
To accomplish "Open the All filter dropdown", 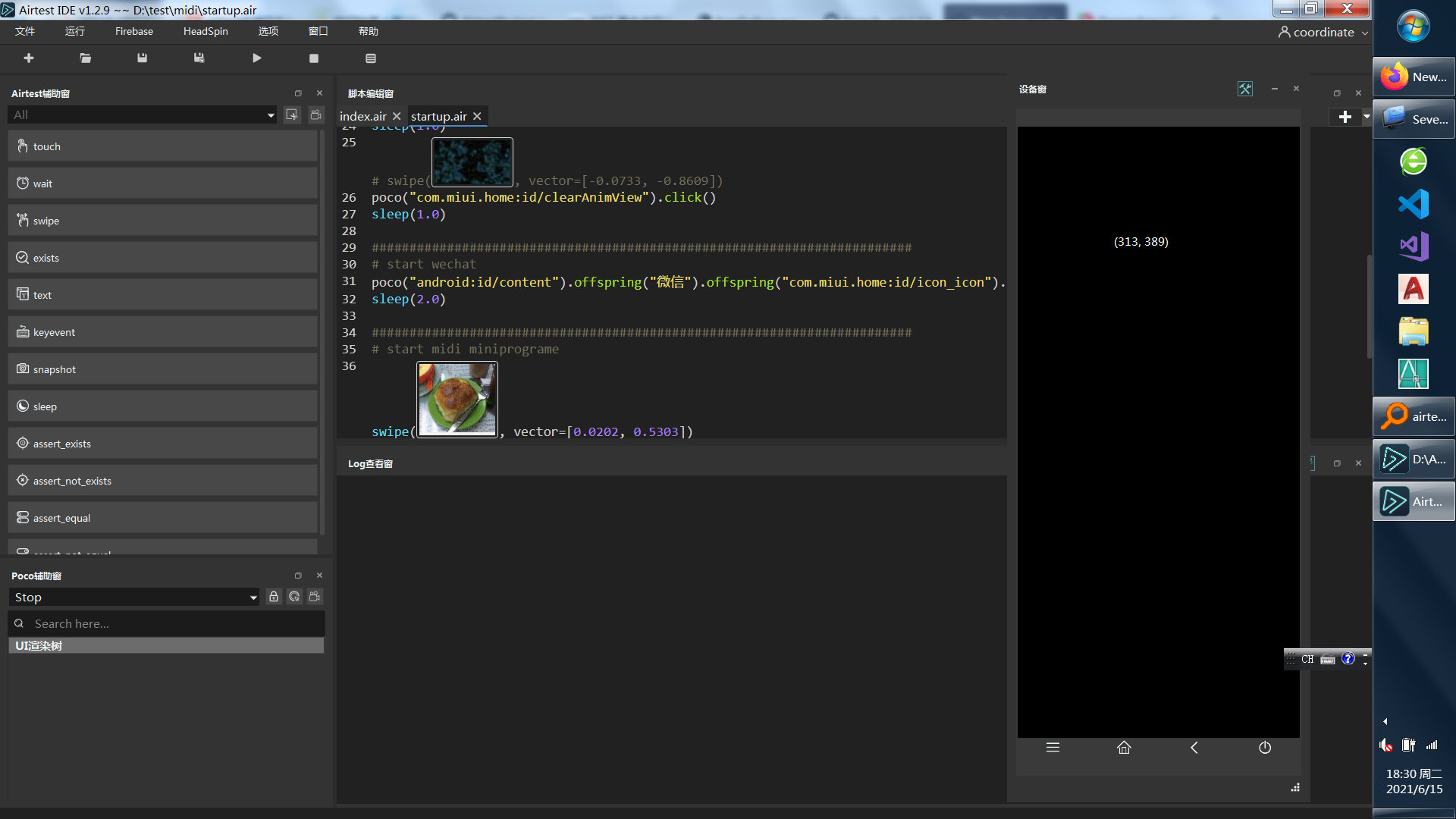I will (x=143, y=115).
